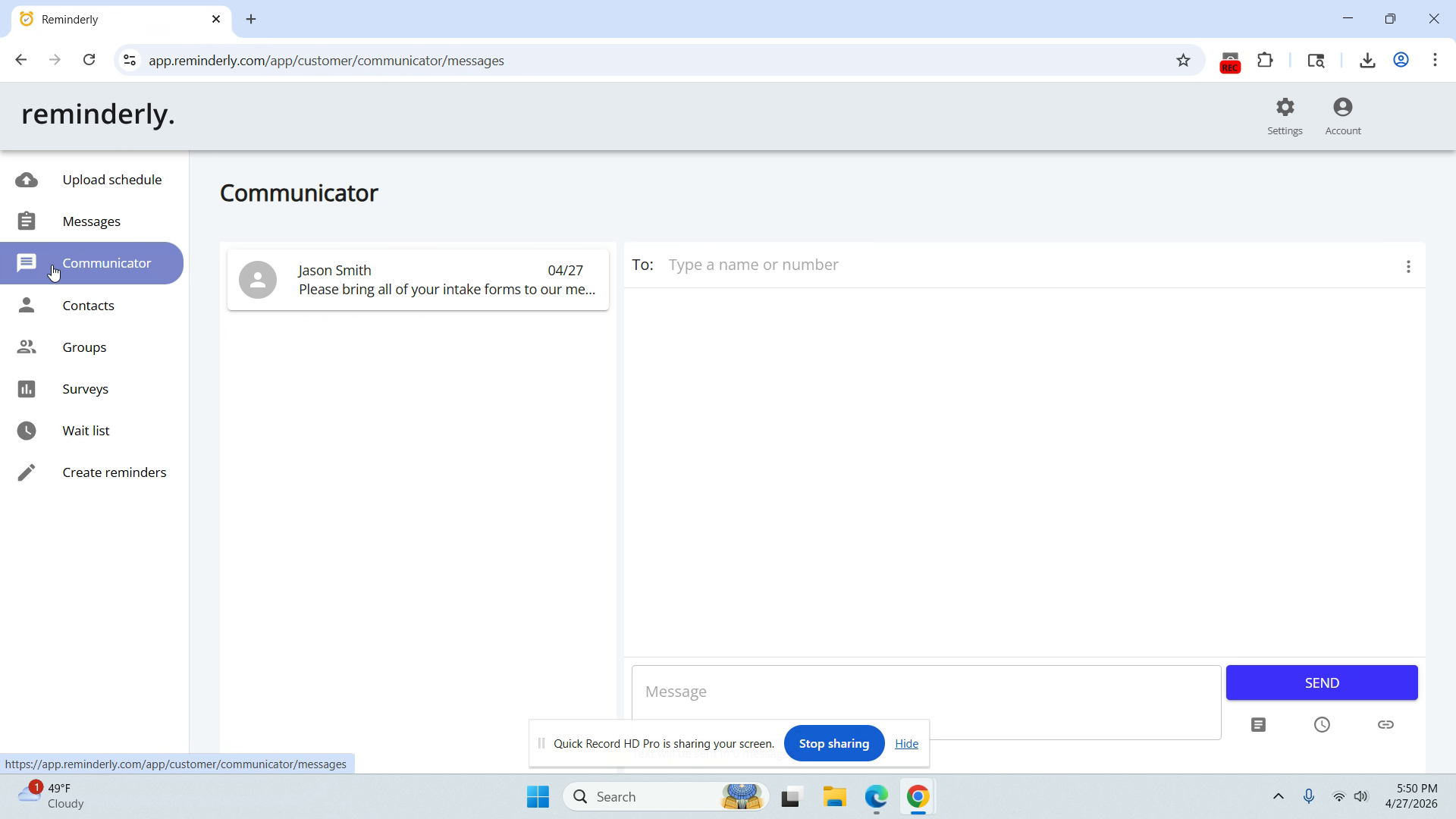1456x819 pixels.
Task: Open Create reminders in sidebar
Action: point(115,472)
